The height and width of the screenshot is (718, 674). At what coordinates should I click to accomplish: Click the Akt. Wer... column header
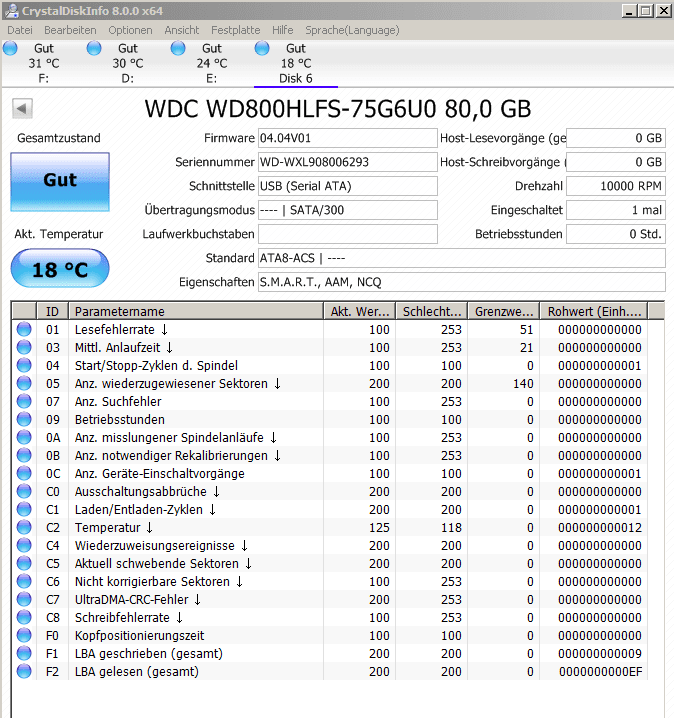coord(359,311)
